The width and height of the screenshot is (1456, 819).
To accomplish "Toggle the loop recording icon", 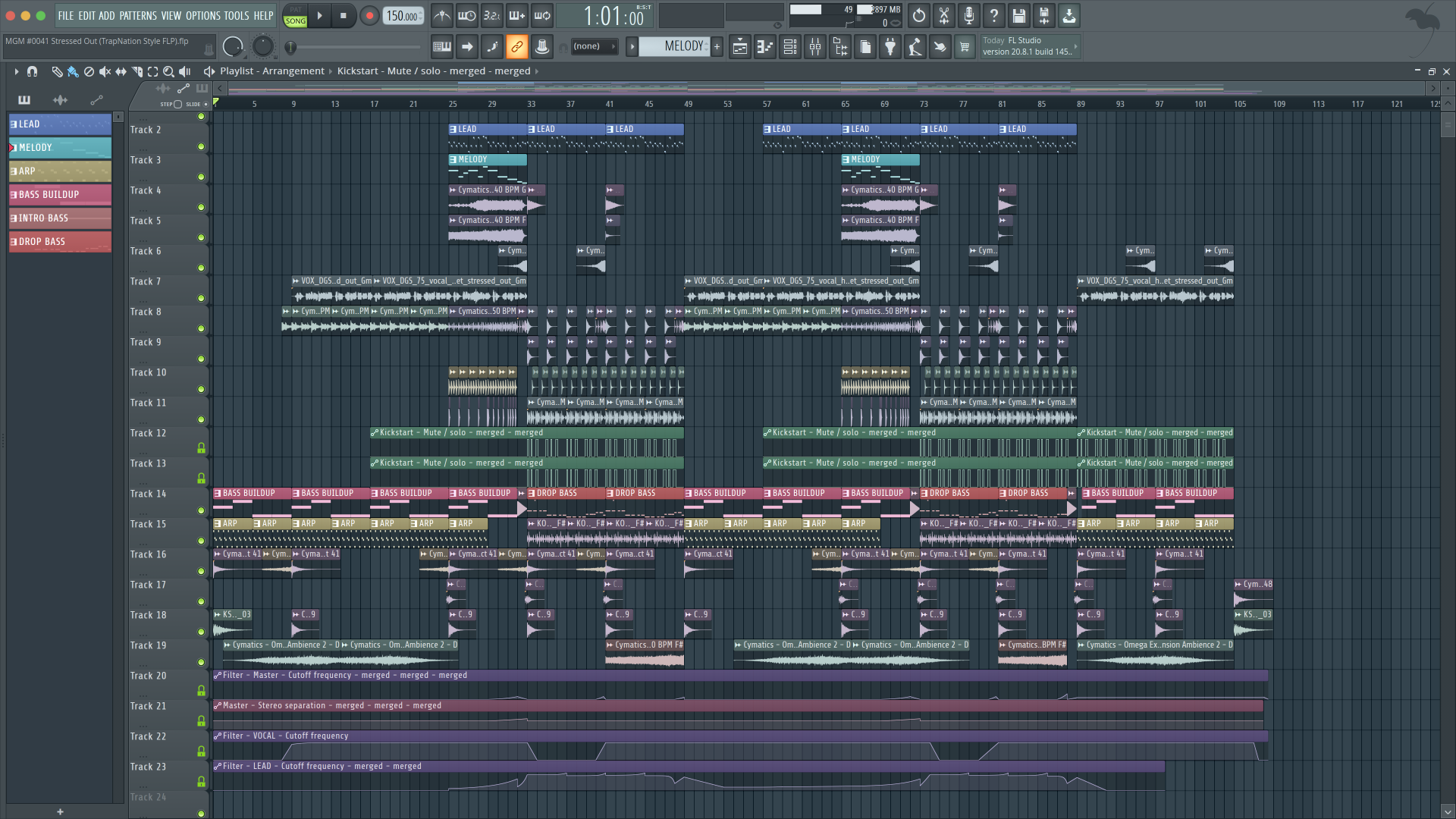I will [x=542, y=15].
